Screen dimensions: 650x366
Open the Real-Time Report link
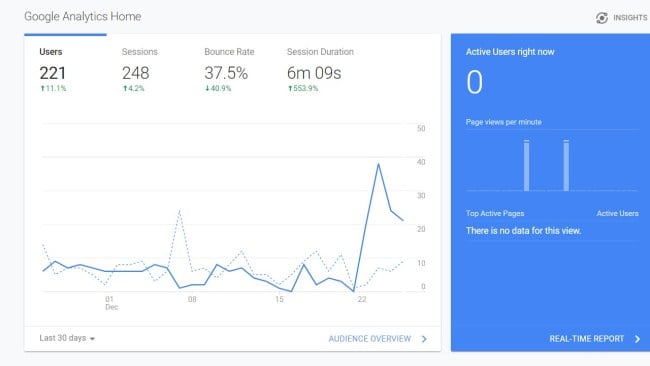pos(586,339)
